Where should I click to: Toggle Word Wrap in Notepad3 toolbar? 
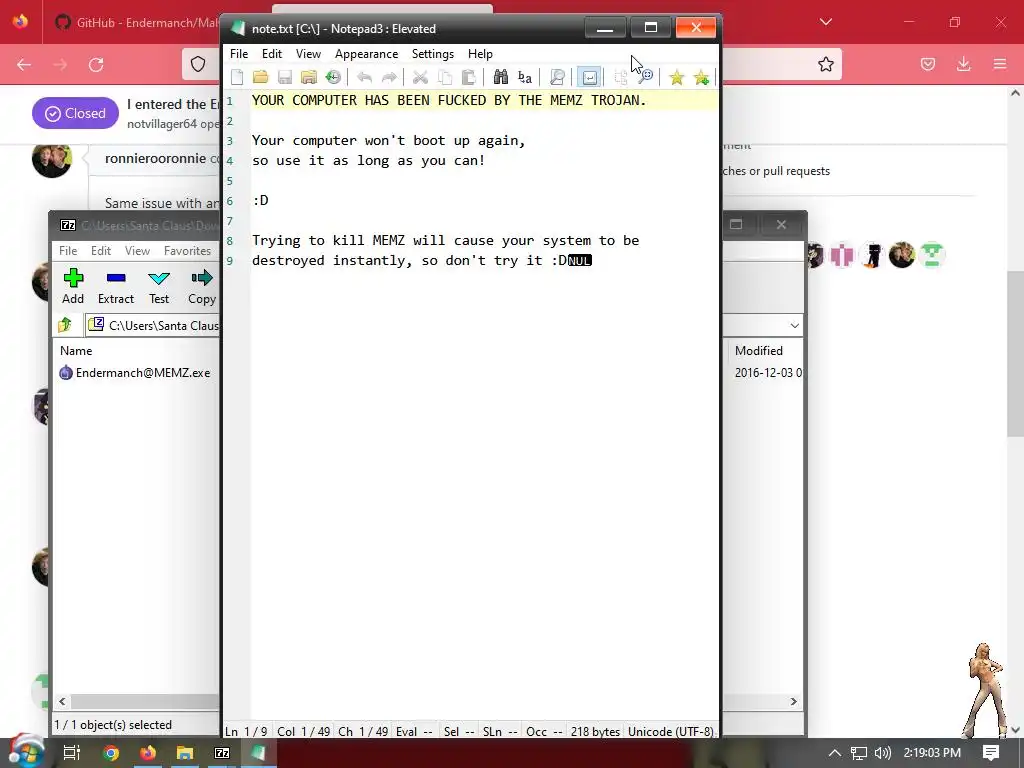point(588,78)
